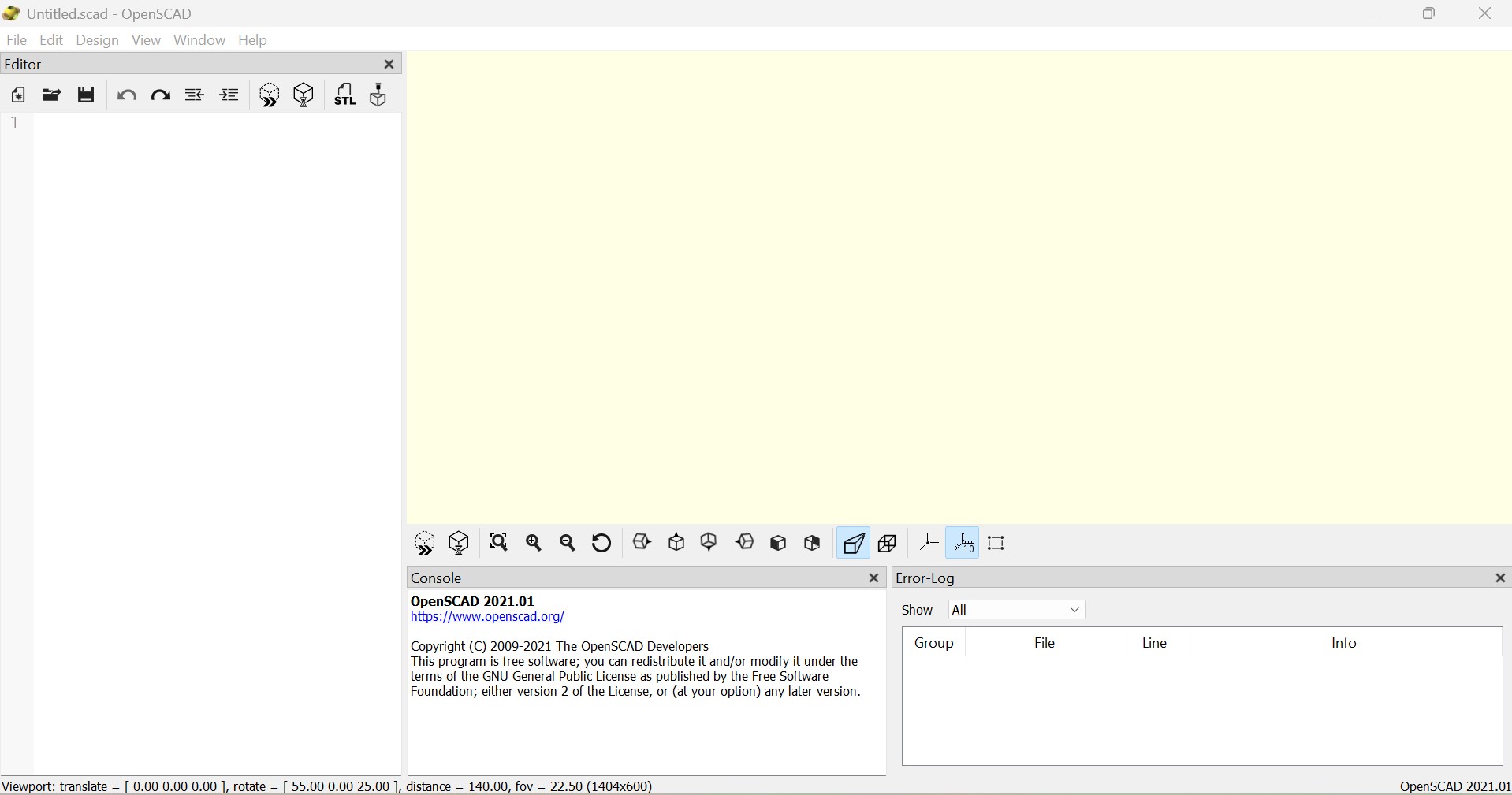Open the Design menu
This screenshot has height=795, width=1512.
click(x=98, y=40)
